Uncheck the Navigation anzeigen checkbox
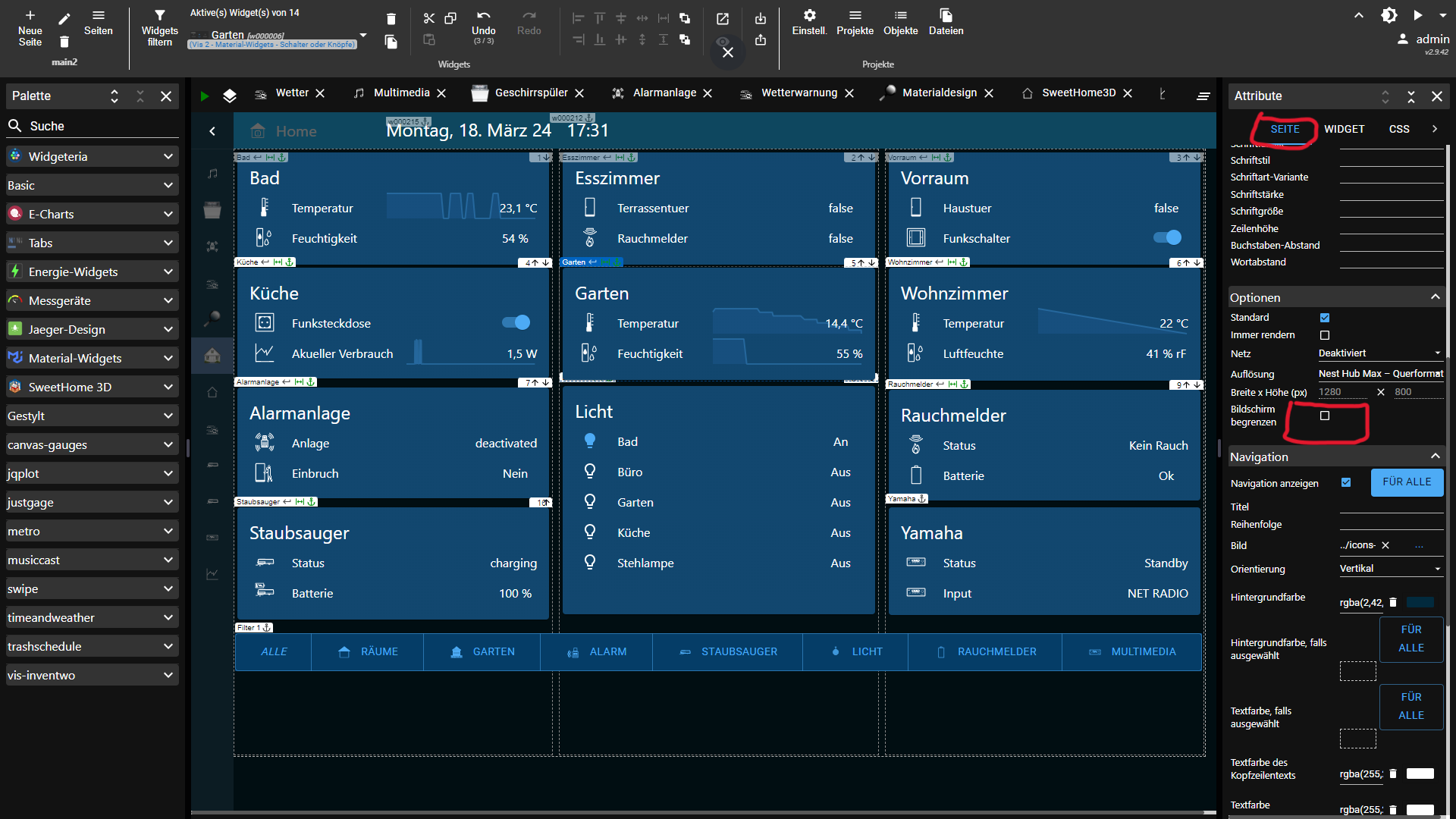 tap(1346, 482)
